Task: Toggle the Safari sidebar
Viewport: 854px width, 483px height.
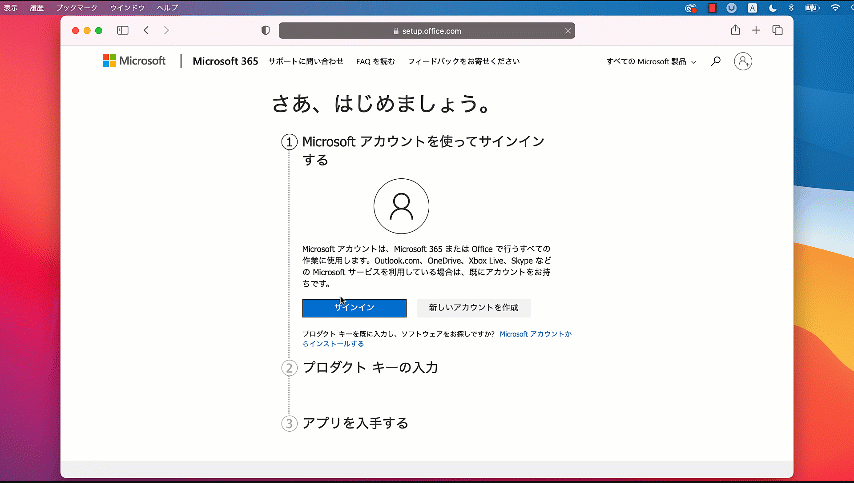Action: pos(123,31)
